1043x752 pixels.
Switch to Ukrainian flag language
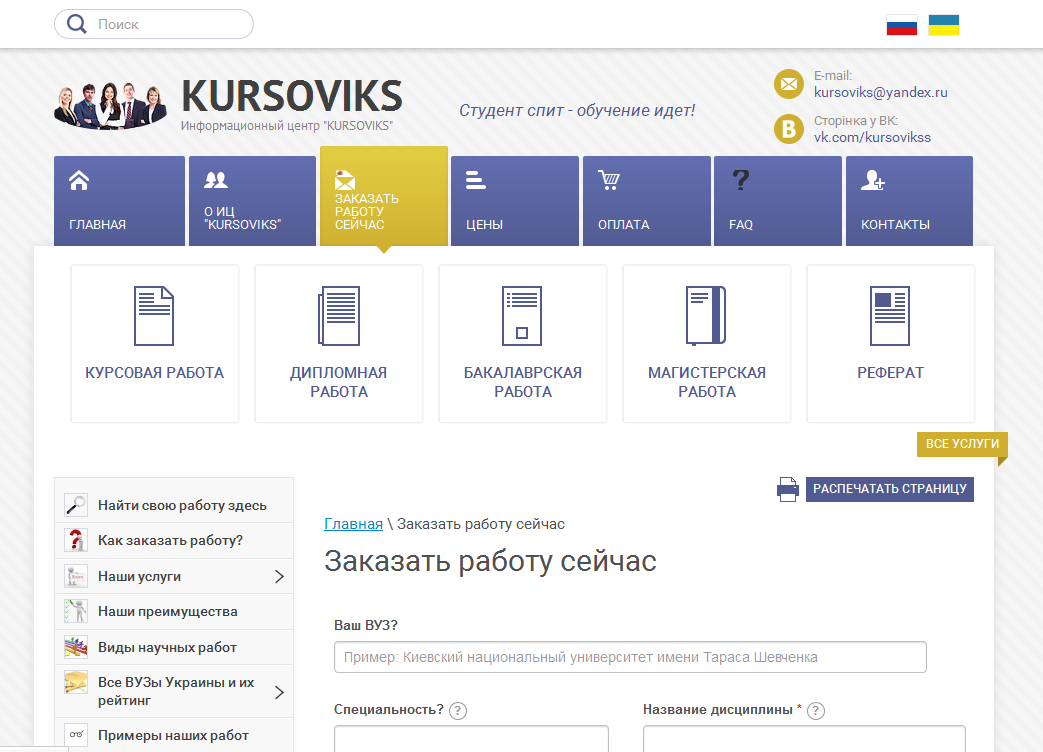pos(943,25)
